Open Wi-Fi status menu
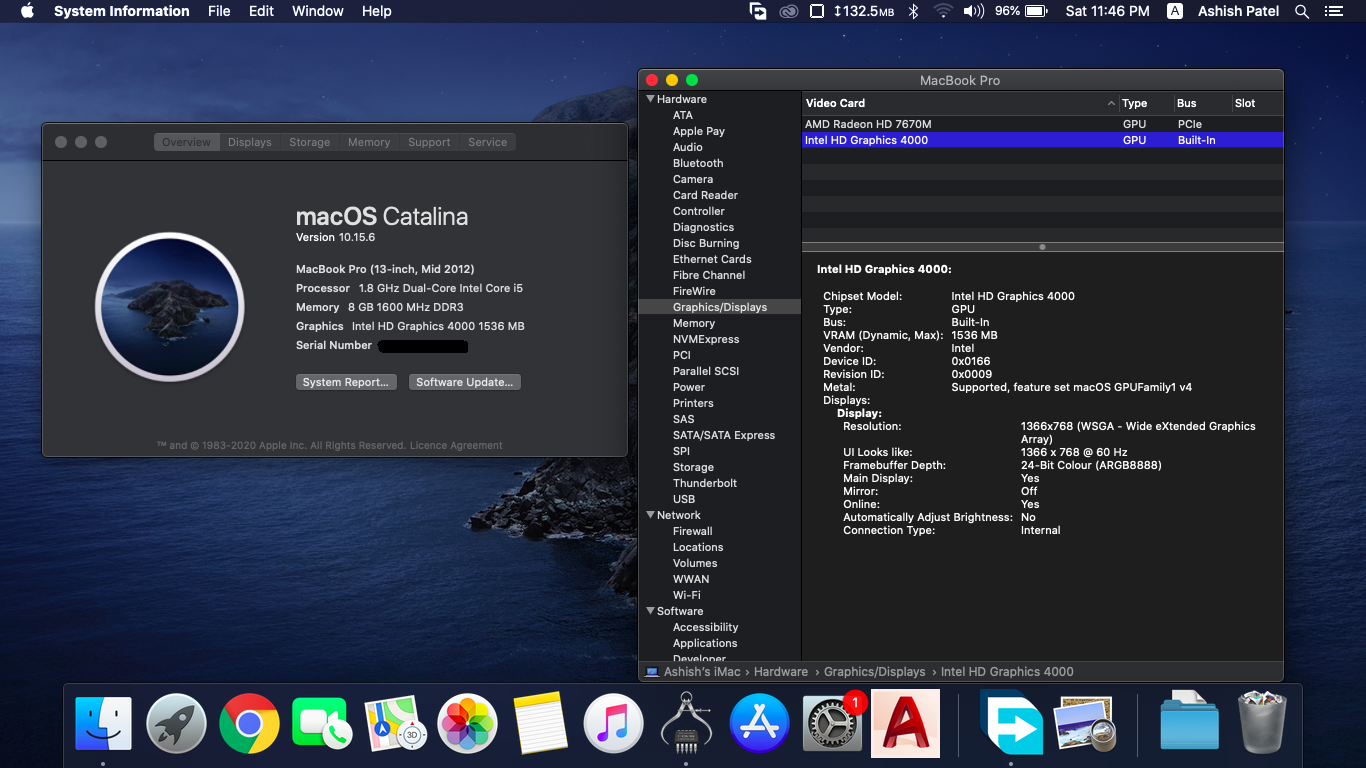The height and width of the screenshot is (768, 1366). (x=942, y=11)
